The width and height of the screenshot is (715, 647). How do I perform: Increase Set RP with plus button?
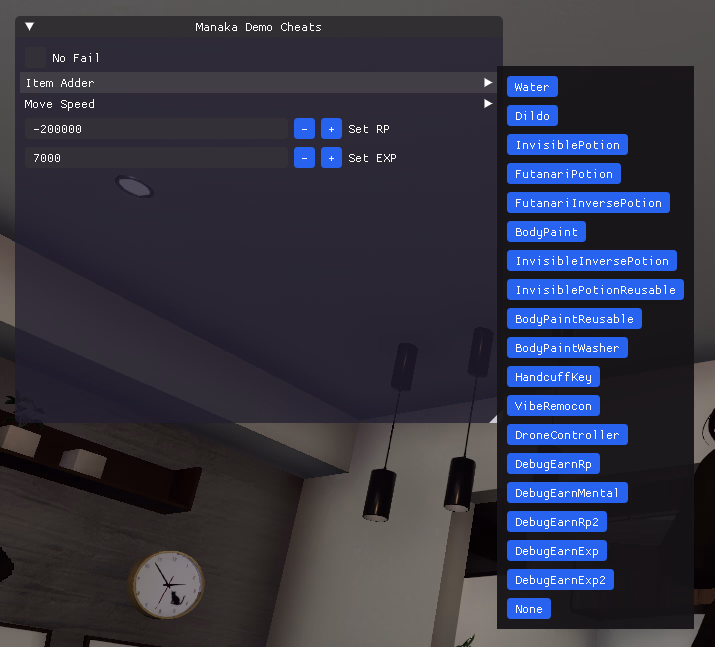[x=332, y=129]
